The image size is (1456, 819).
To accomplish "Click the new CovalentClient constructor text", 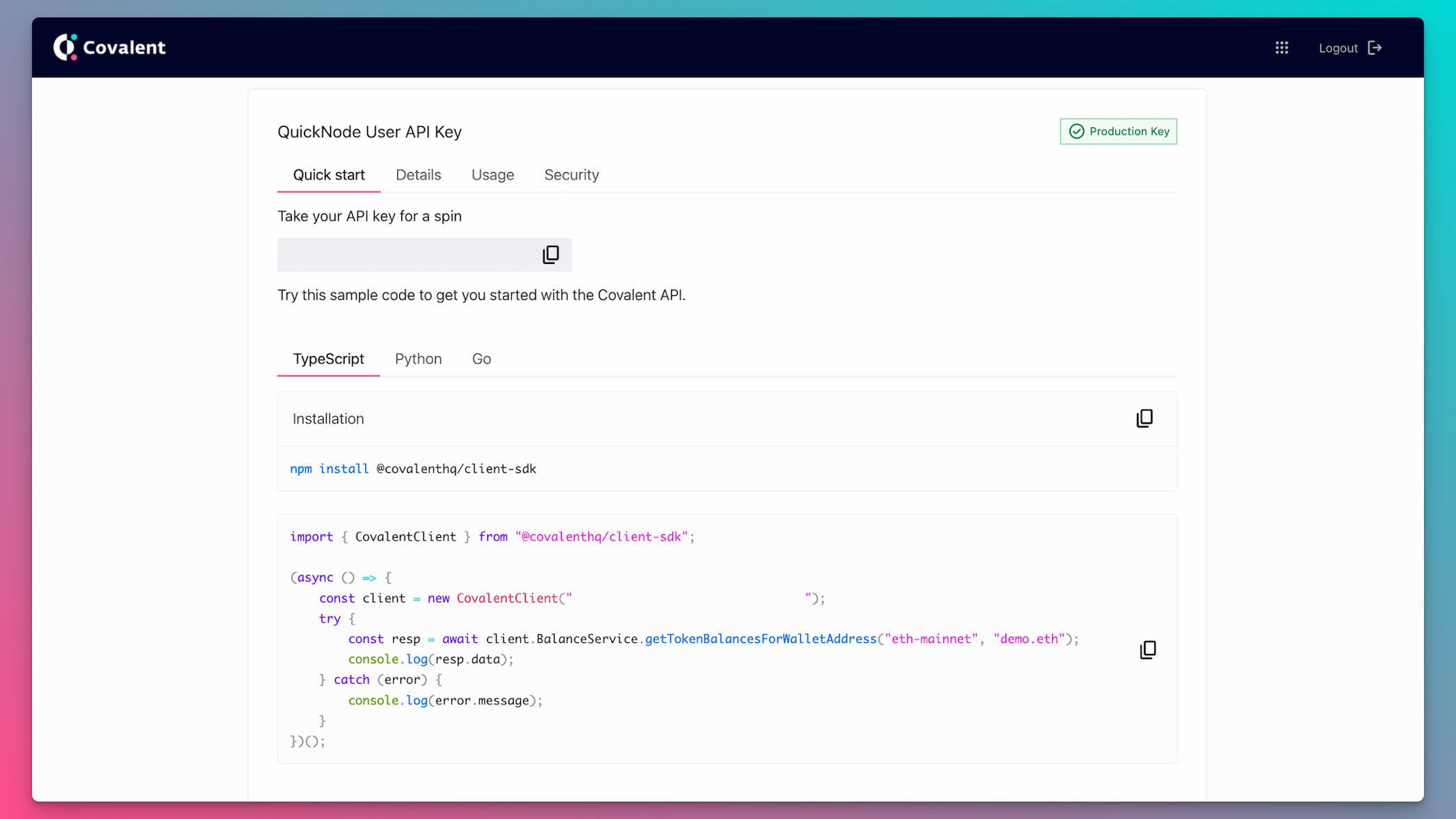I will 493,598.
